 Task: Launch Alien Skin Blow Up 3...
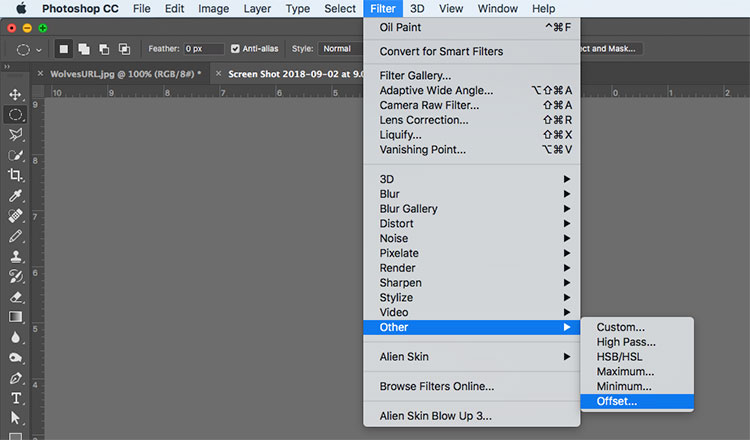coord(472,416)
